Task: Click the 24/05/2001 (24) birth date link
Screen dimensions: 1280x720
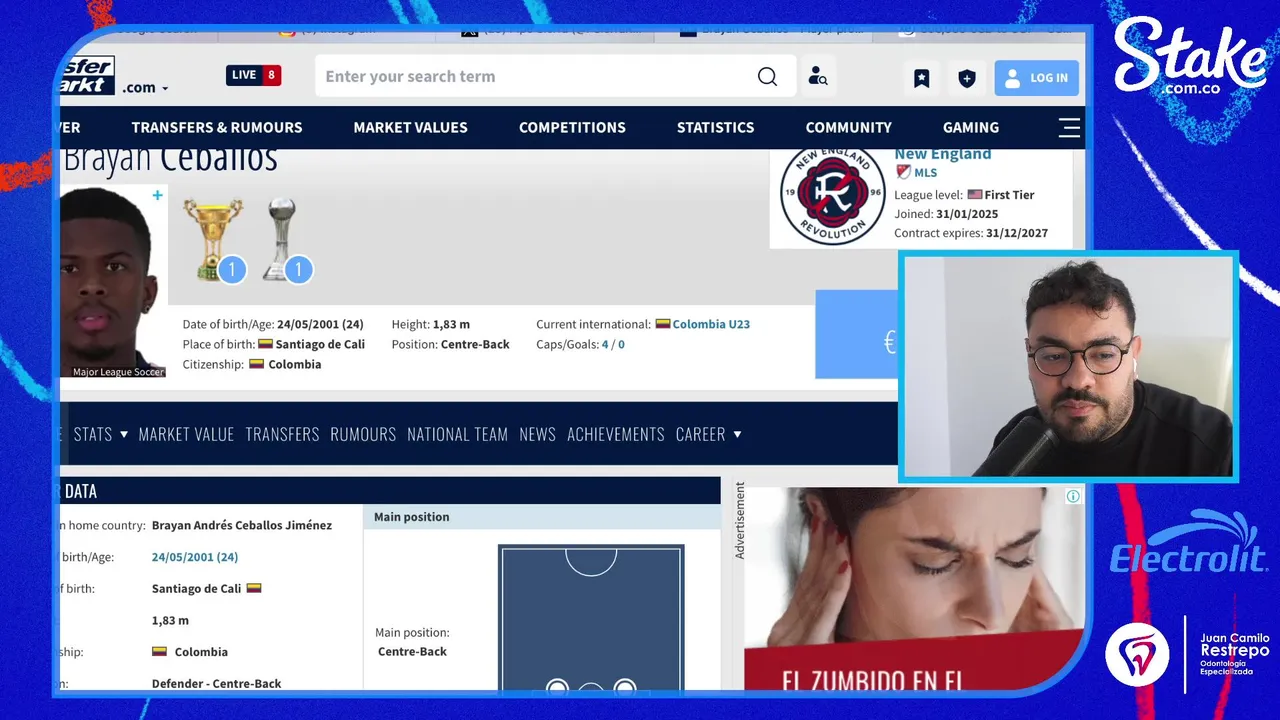Action: 195,557
